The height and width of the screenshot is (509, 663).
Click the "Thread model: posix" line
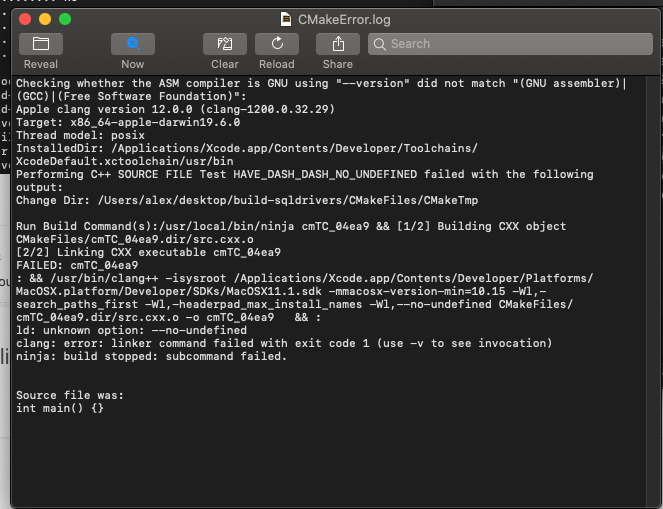[x=80, y=135]
